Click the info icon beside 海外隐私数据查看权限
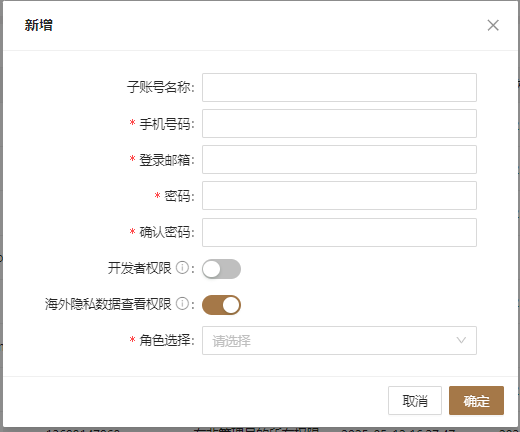The image size is (520, 432). click(182, 304)
